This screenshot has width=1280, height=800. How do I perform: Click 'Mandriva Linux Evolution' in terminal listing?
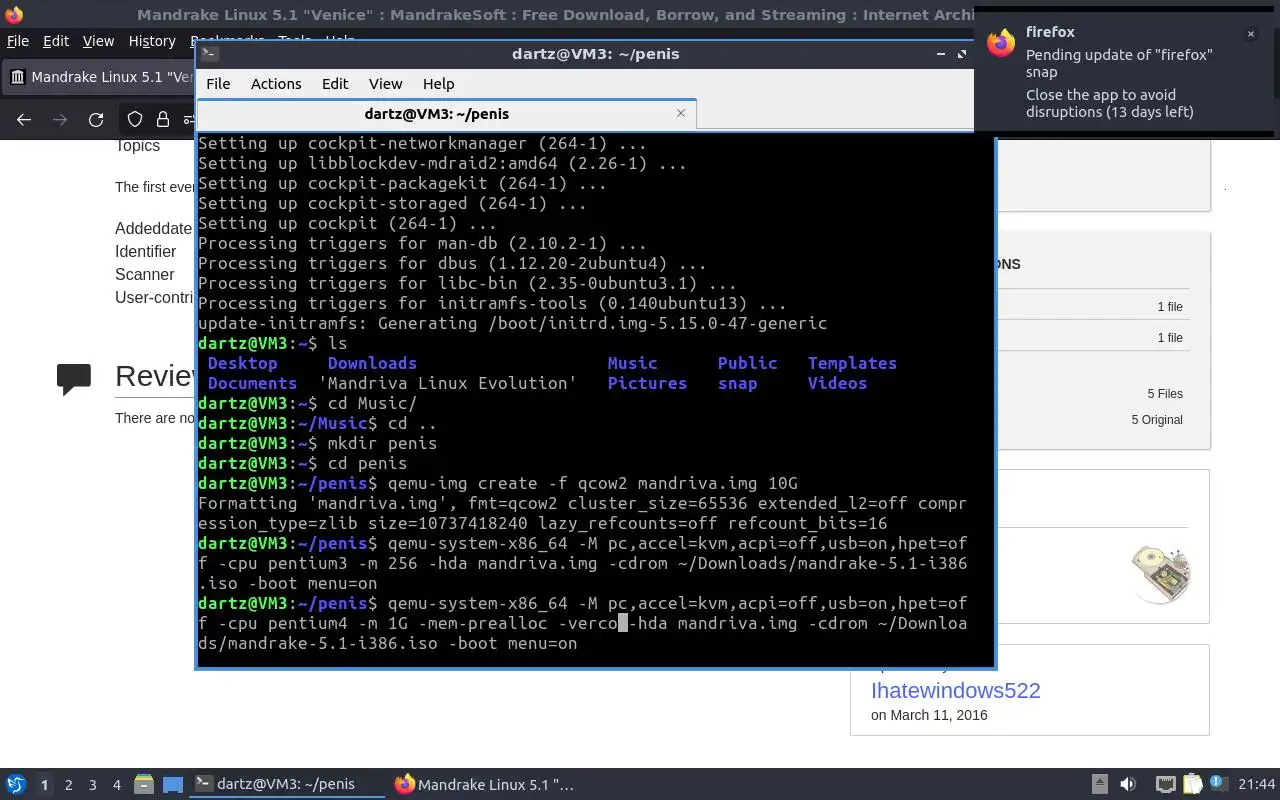pyautogui.click(x=447, y=383)
